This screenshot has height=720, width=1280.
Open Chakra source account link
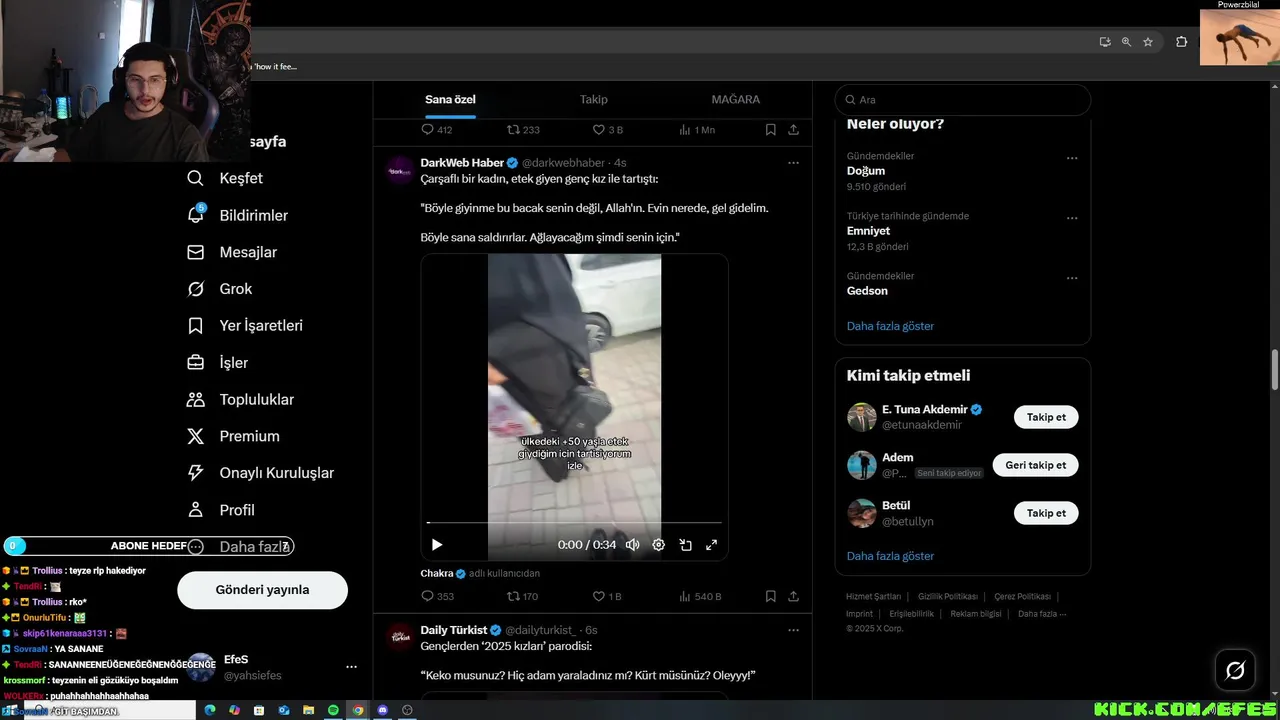click(x=437, y=574)
